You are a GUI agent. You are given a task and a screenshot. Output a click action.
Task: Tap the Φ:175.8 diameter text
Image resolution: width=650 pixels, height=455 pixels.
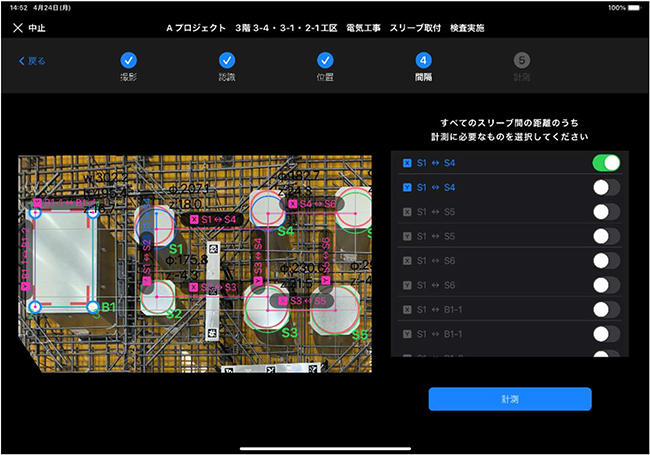point(187,260)
